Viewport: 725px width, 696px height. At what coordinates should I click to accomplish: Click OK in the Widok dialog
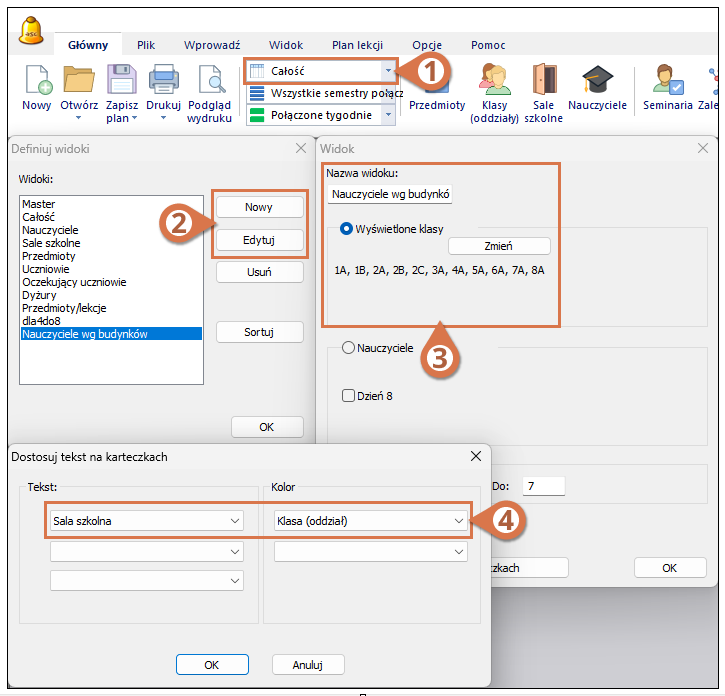pyautogui.click(x=670, y=567)
